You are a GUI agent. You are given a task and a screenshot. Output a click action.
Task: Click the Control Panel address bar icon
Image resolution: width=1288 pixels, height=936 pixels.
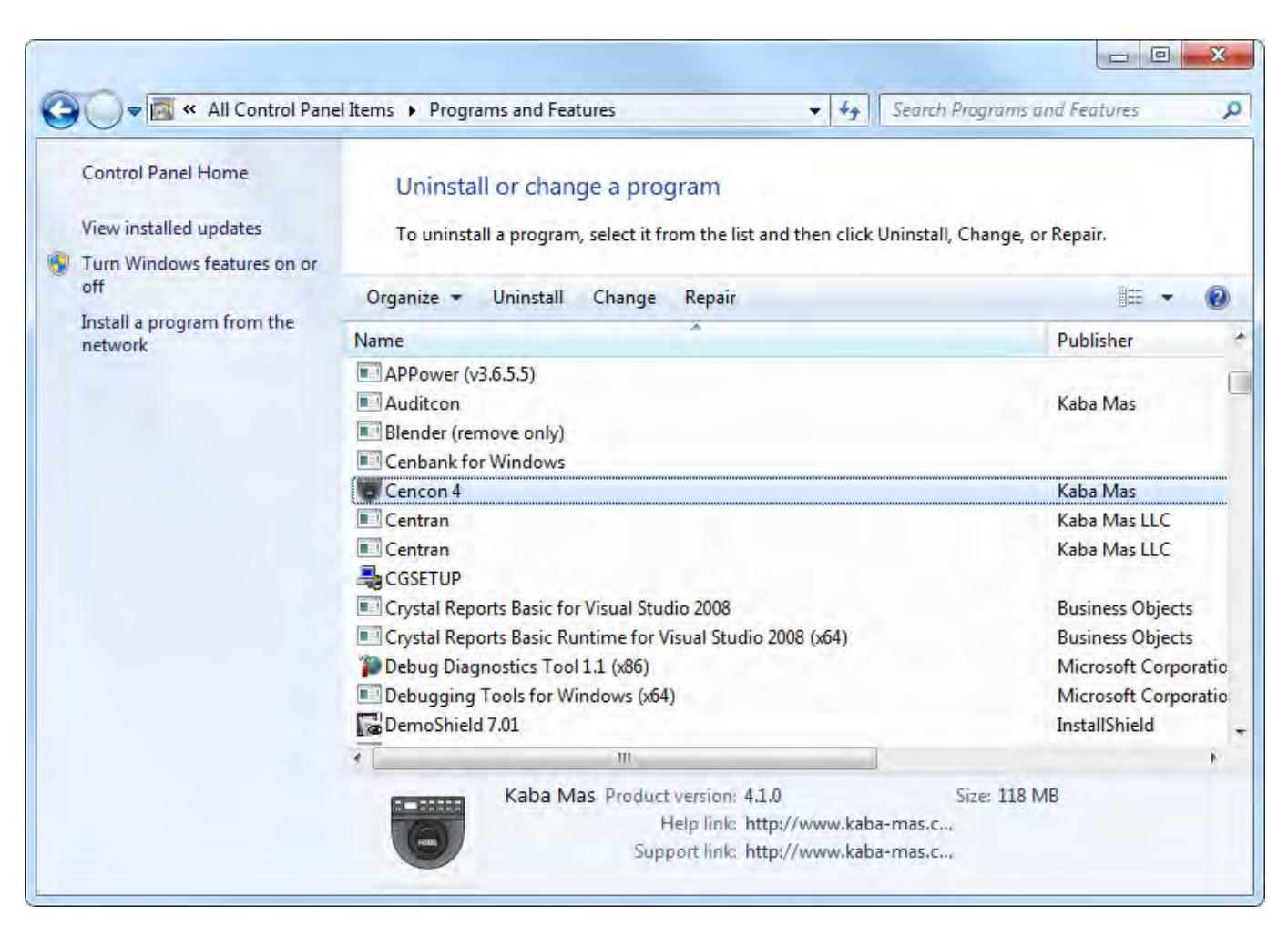click(x=161, y=110)
